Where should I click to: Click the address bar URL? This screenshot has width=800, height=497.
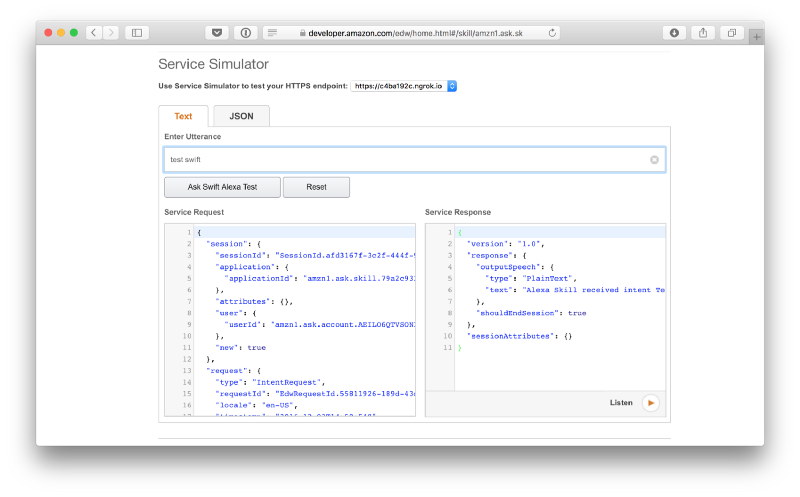click(415, 33)
